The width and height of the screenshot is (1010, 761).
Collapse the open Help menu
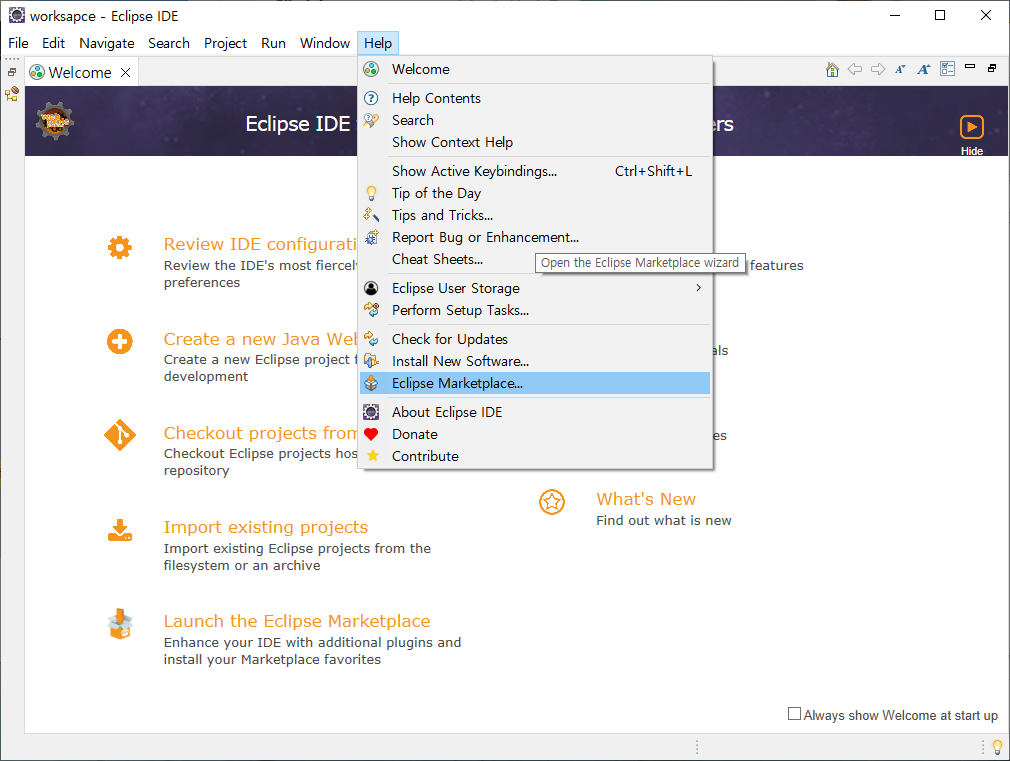pyautogui.click(x=378, y=43)
